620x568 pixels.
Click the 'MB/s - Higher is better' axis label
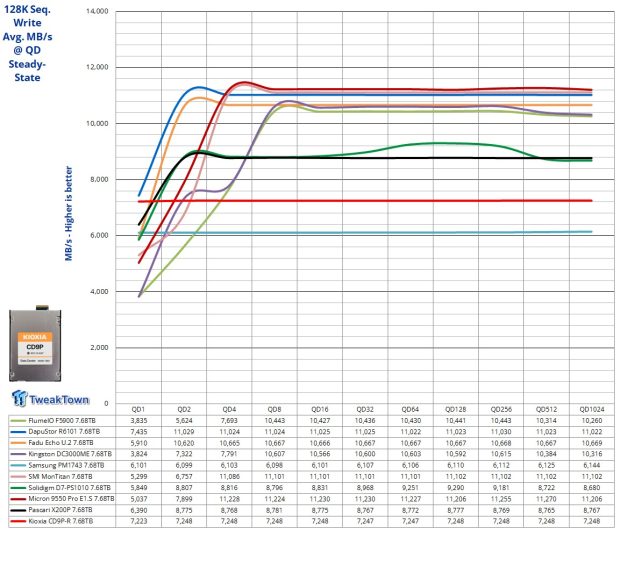[69, 214]
